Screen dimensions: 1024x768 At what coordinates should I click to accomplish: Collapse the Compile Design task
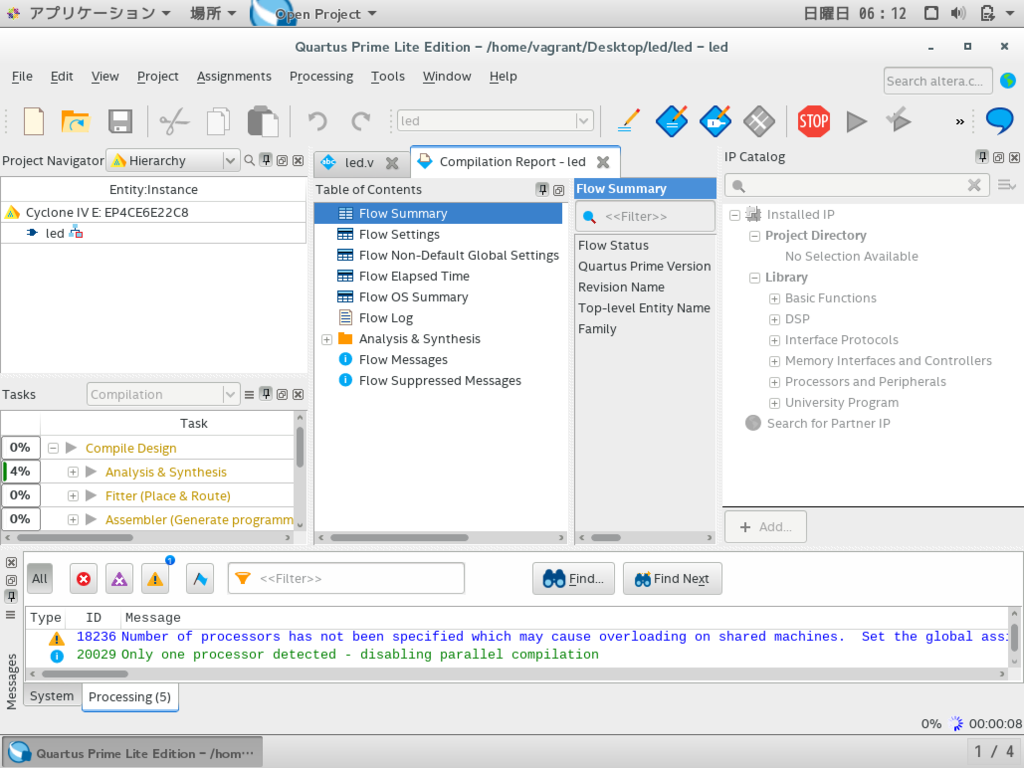coord(54,448)
